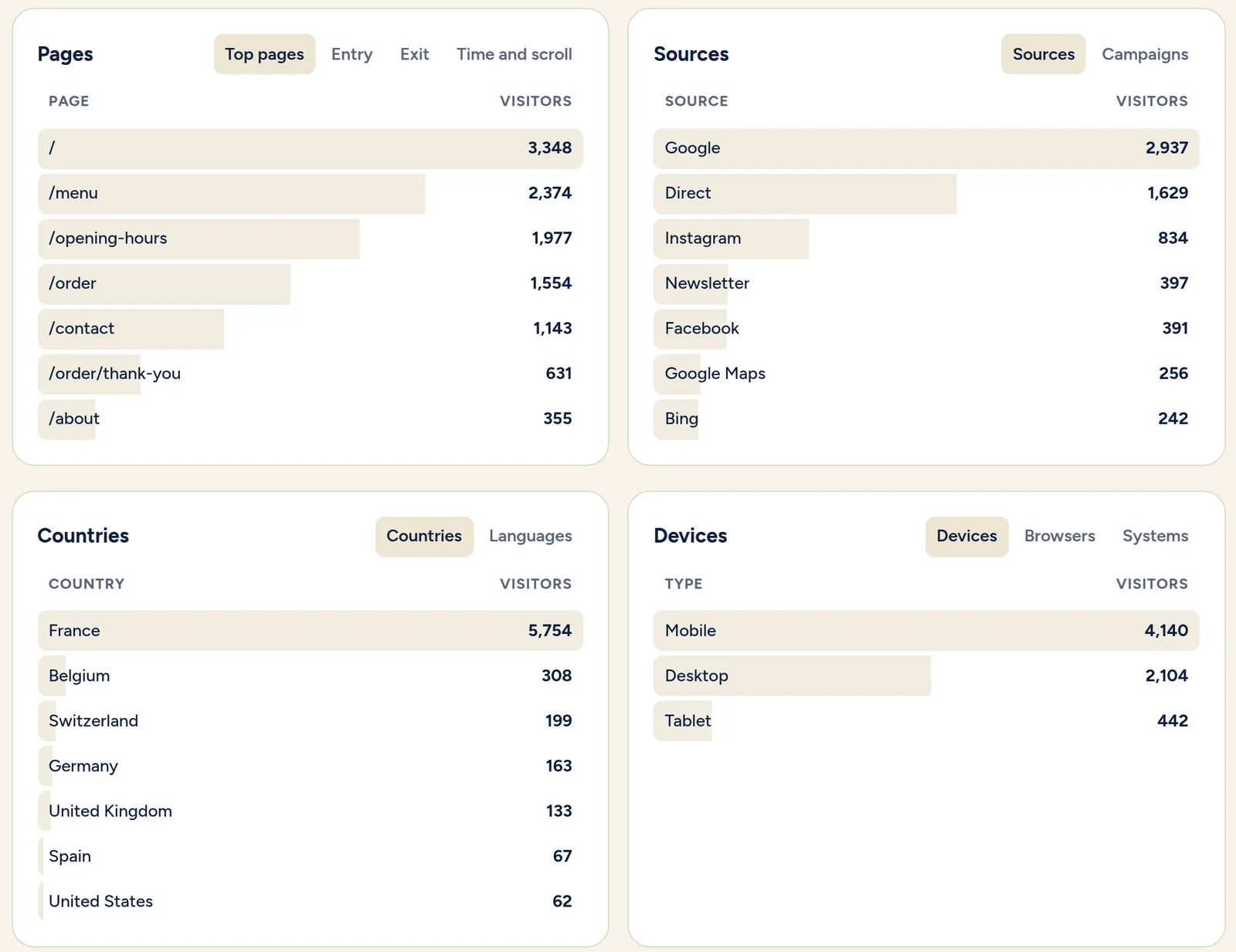Click the TYPE column header
1236x952 pixels.
click(684, 584)
